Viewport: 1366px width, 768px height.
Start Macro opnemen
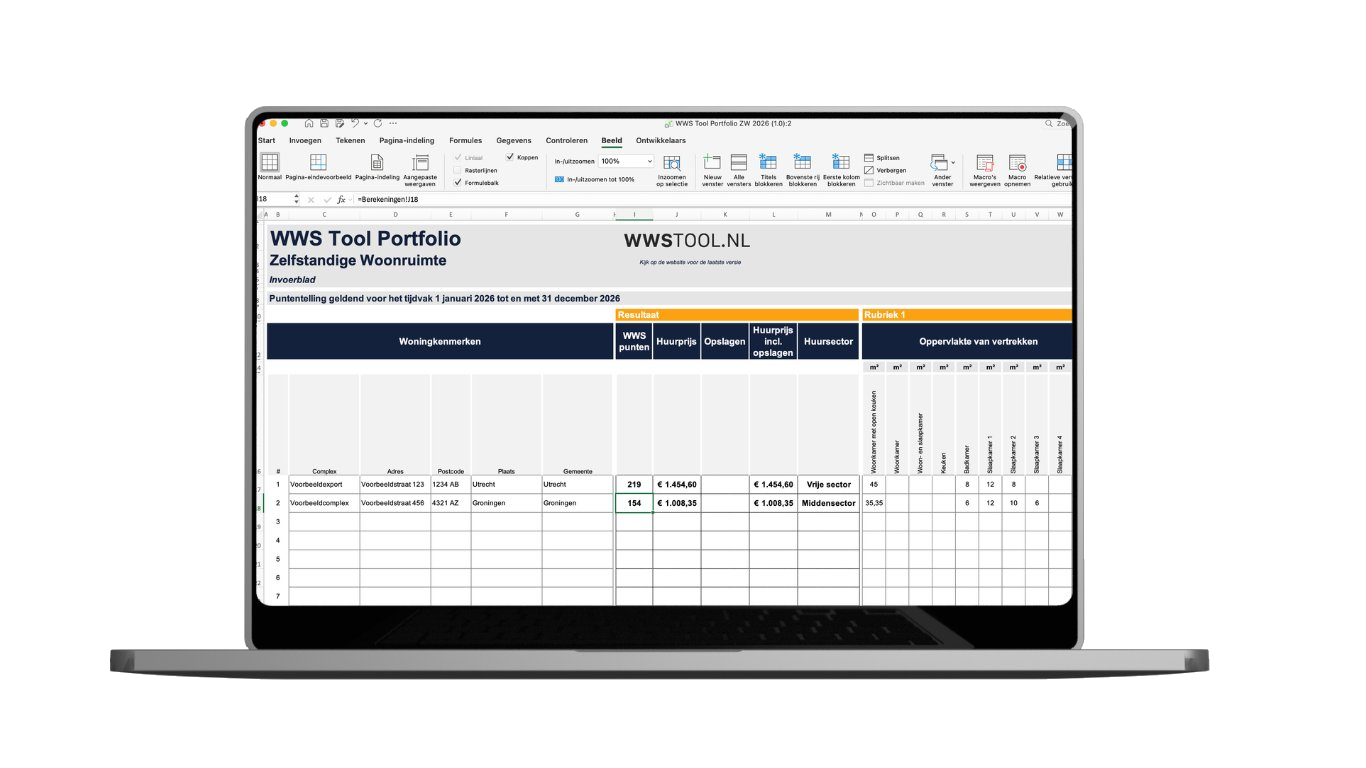click(1017, 163)
